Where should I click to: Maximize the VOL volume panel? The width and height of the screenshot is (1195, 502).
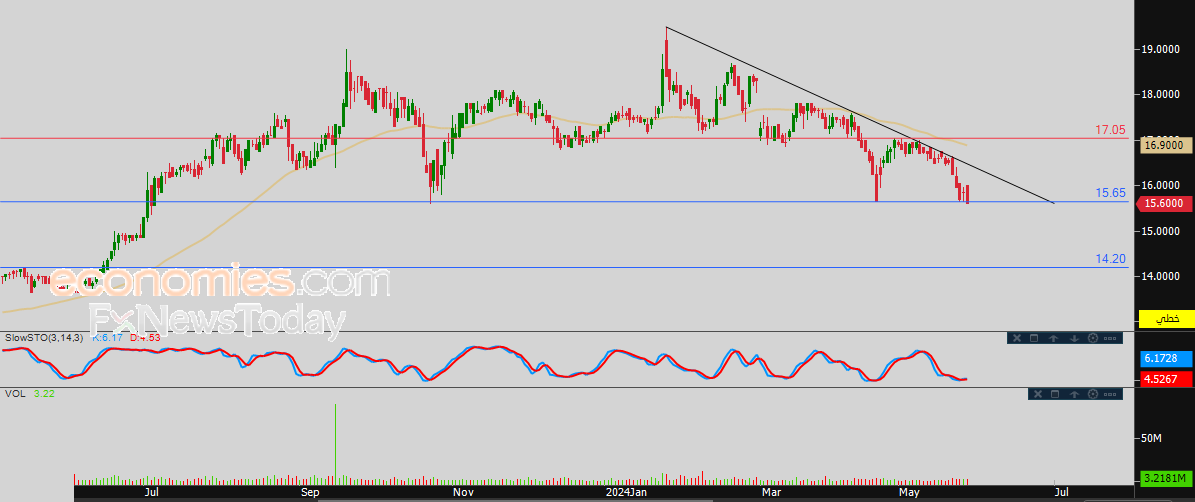(x=1055, y=395)
